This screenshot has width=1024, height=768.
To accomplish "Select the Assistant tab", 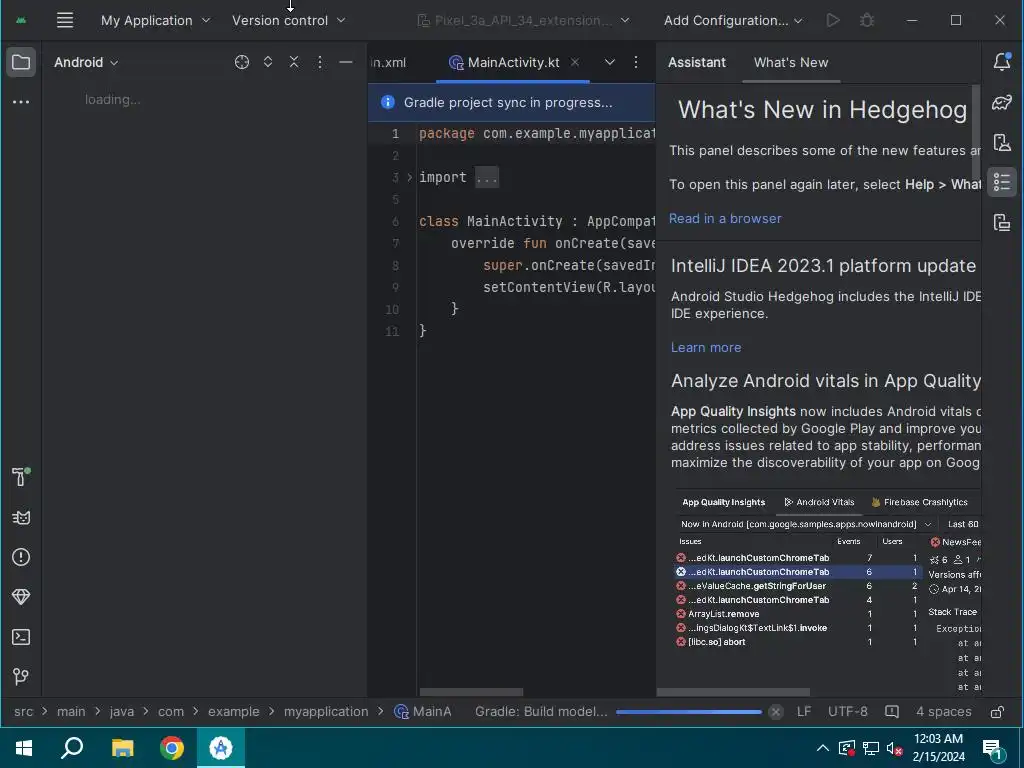I will click(x=697, y=62).
